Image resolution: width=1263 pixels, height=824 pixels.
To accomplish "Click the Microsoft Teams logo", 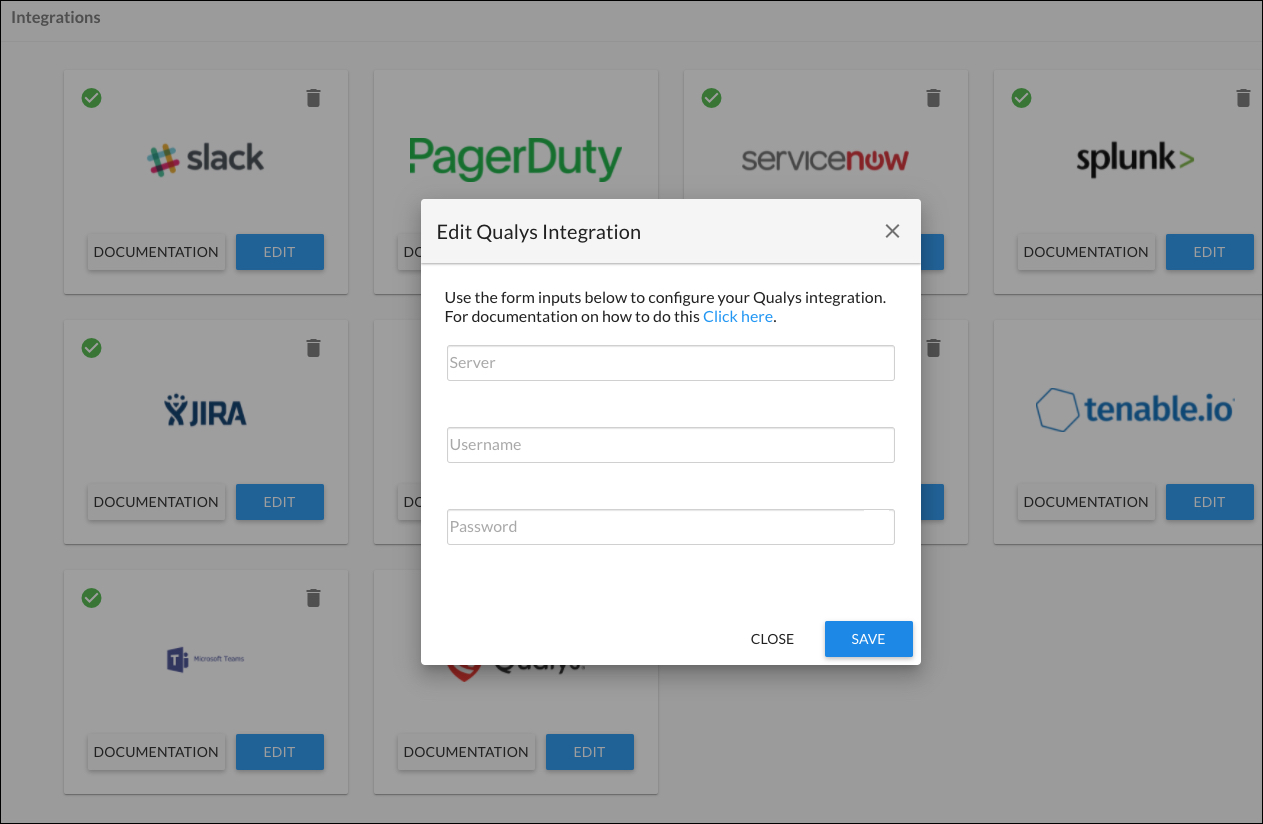I will (205, 659).
